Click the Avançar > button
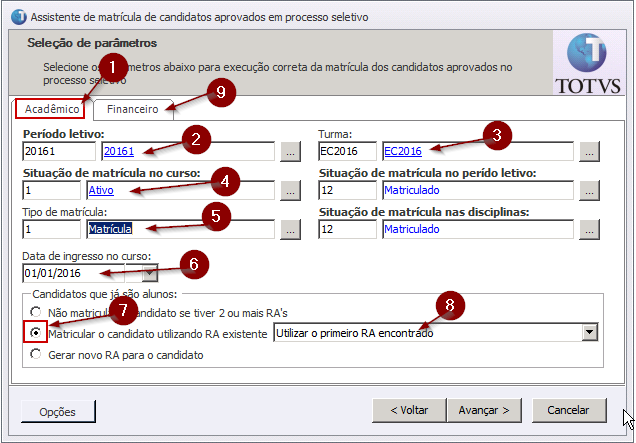The width and height of the screenshot is (636, 443). pyautogui.click(x=484, y=410)
